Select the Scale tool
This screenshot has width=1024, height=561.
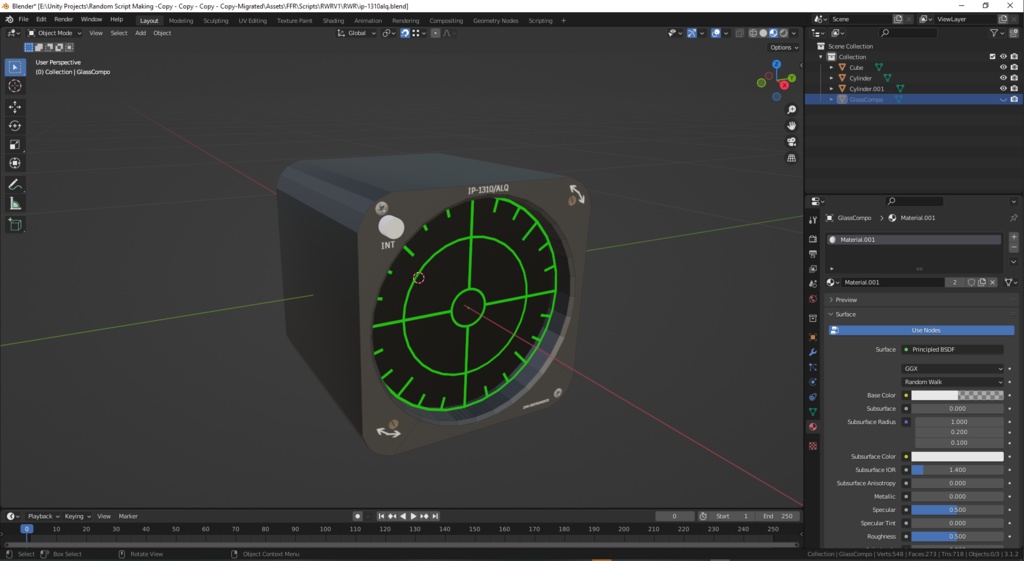[x=15, y=145]
